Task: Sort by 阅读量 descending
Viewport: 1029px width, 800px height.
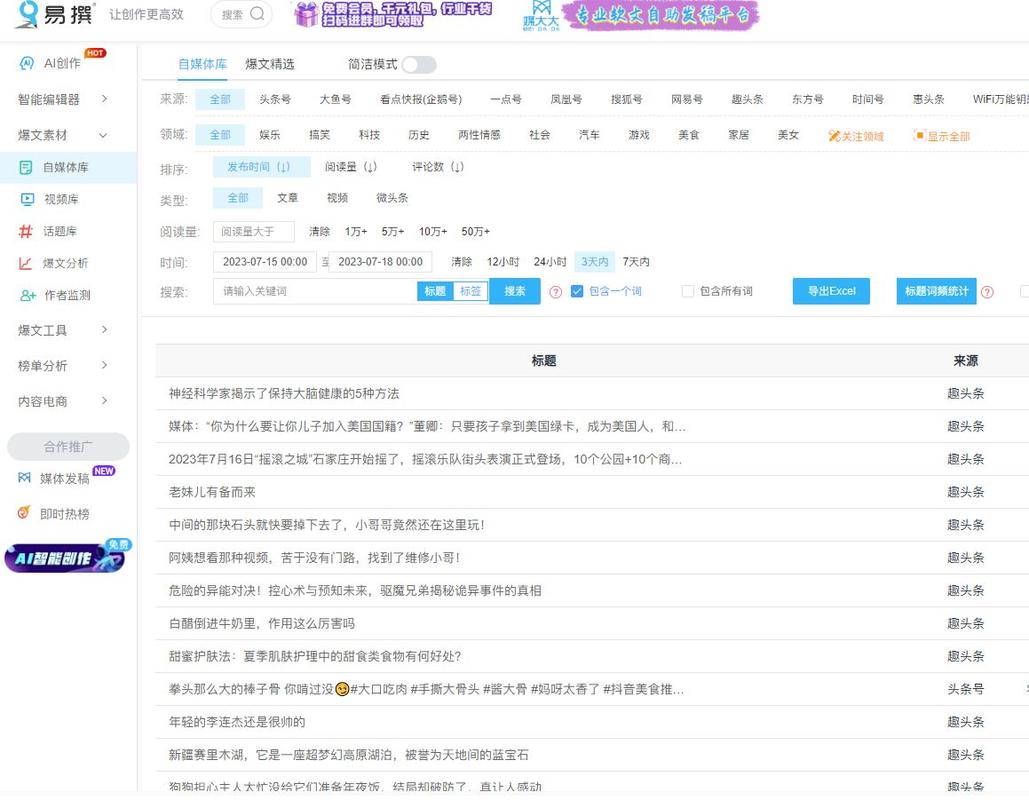Action: 350,167
